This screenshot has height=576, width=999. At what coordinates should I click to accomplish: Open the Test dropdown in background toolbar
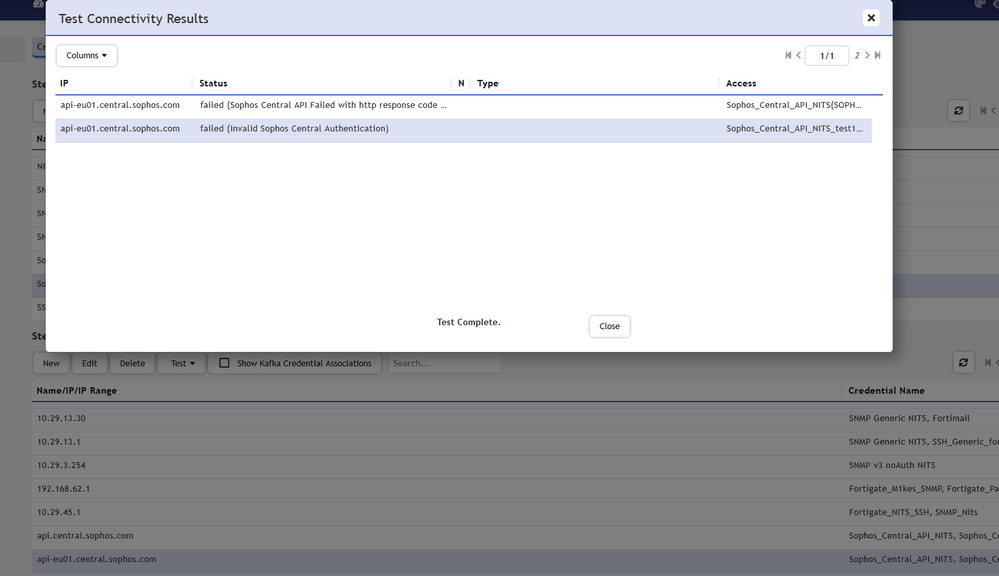point(182,363)
